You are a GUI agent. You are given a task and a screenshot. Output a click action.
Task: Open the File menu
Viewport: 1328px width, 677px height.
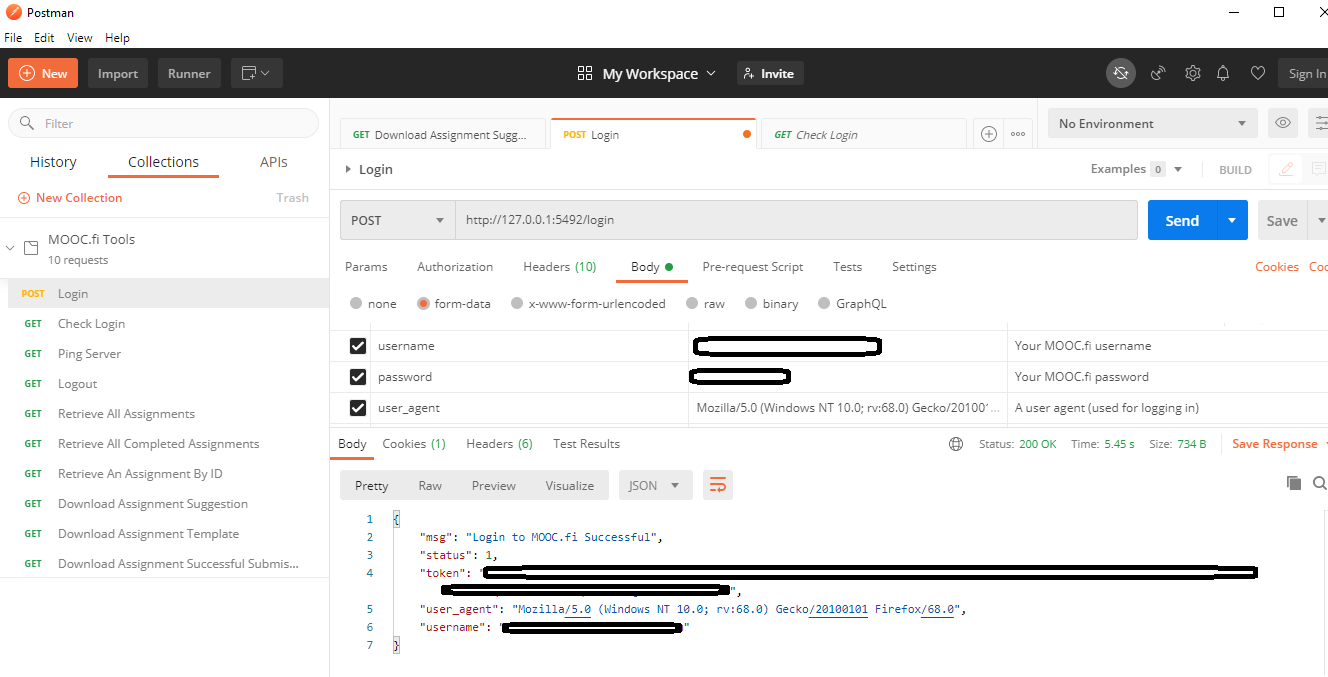coord(13,37)
